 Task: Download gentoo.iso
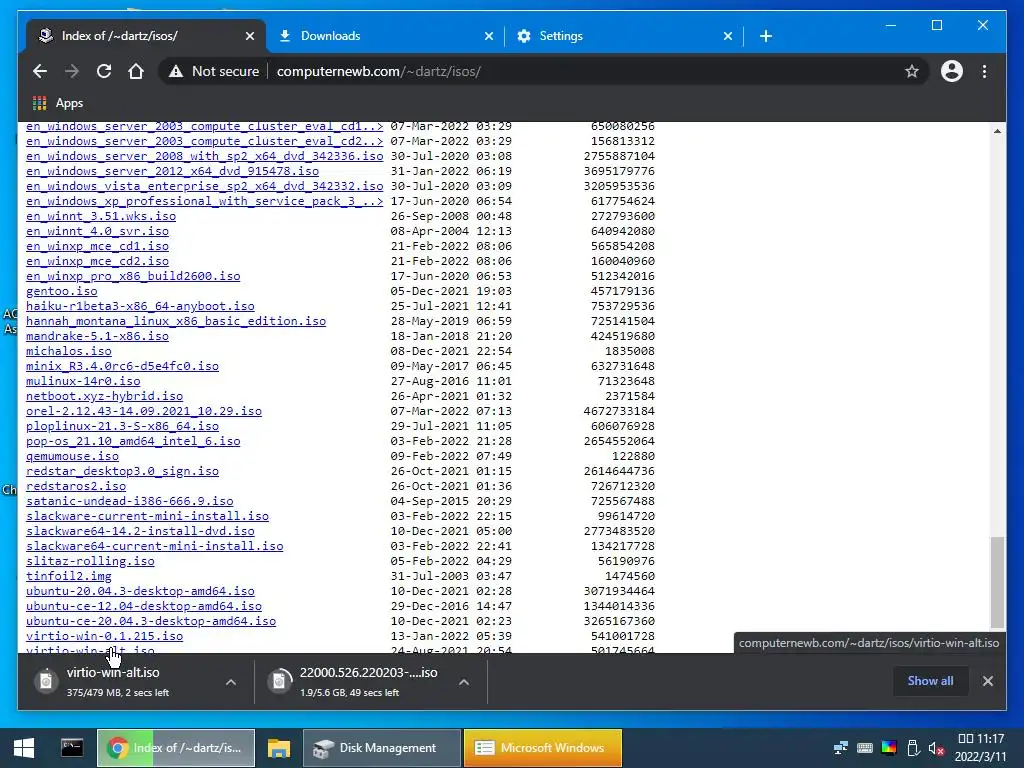tap(61, 291)
